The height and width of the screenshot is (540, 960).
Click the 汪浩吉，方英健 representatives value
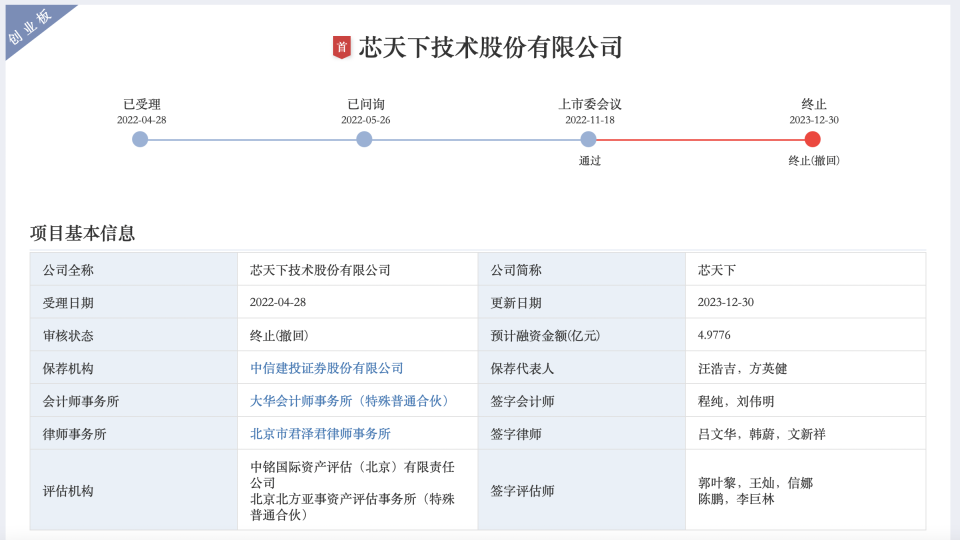click(x=743, y=369)
